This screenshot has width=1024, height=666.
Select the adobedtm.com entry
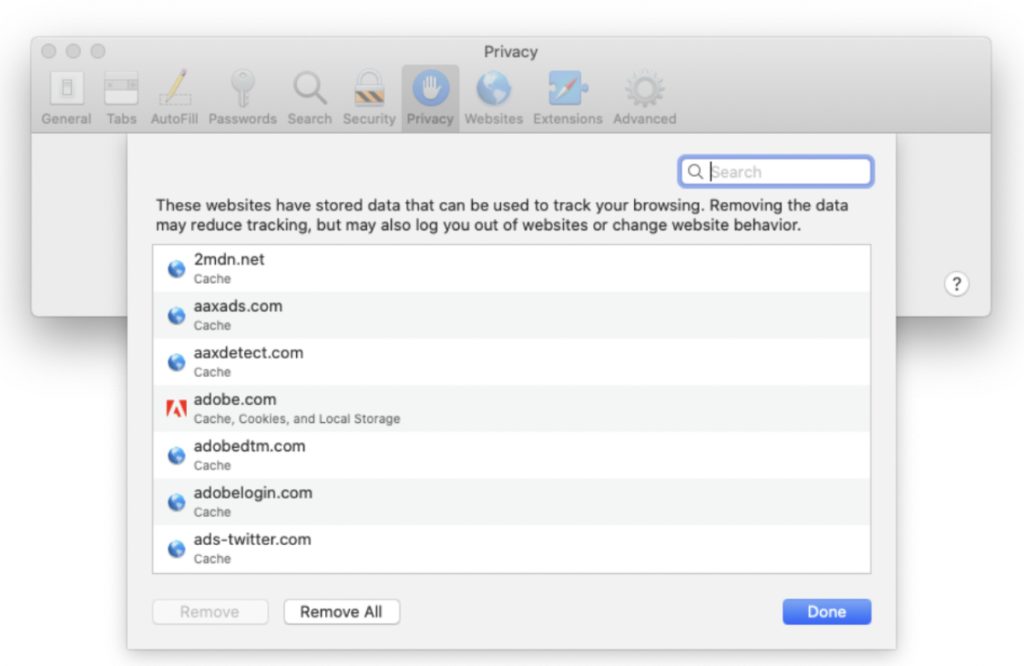(511, 455)
